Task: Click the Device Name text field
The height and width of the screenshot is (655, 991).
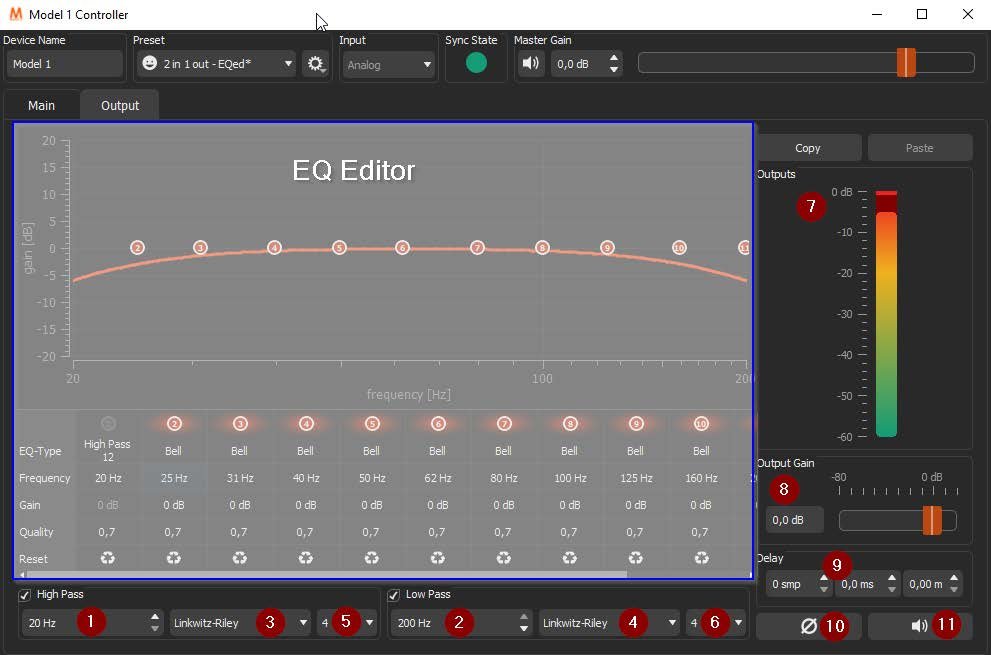Action: pyautogui.click(x=64, y=64)
